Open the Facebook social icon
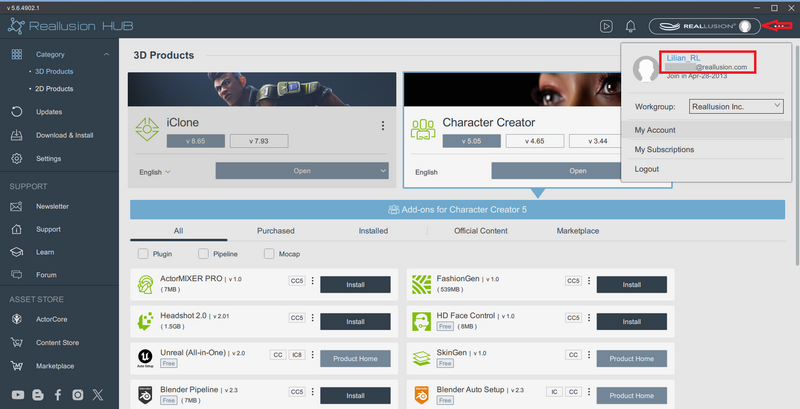800x409 pixels. (58, 394)
